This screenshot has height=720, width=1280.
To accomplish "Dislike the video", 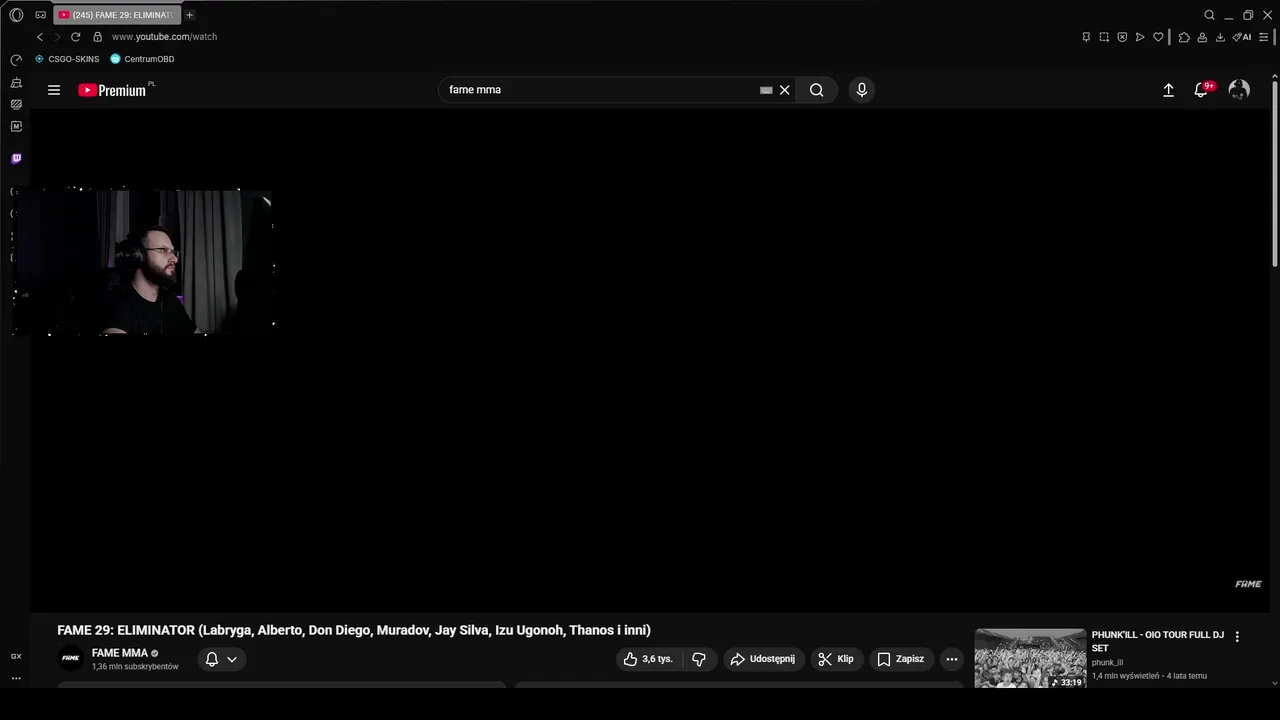I will click(699, 659).
